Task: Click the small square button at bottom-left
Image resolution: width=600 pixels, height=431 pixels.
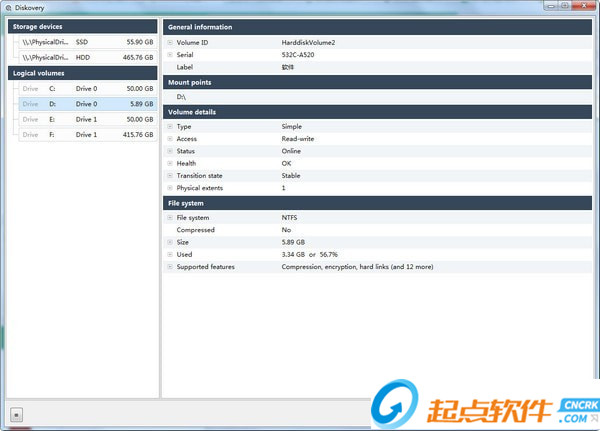Action: click(x=16, y=415)
